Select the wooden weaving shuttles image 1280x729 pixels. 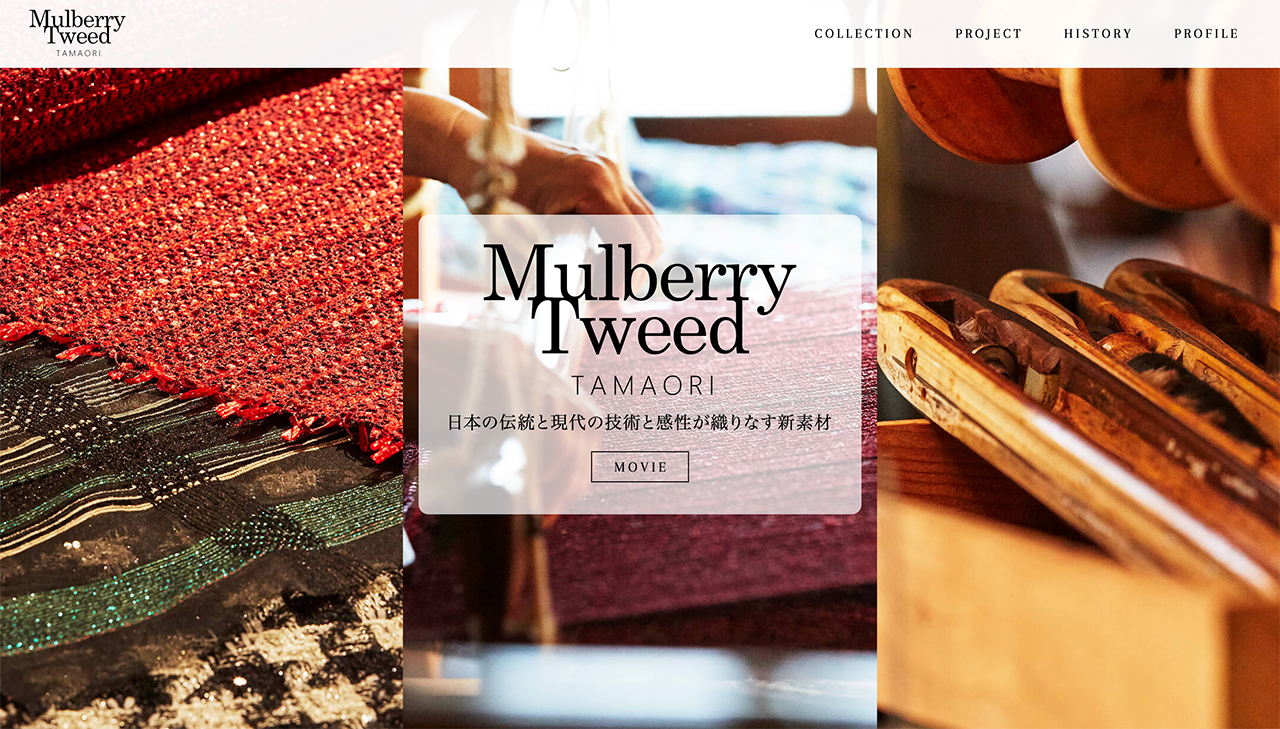[1080, 400]
